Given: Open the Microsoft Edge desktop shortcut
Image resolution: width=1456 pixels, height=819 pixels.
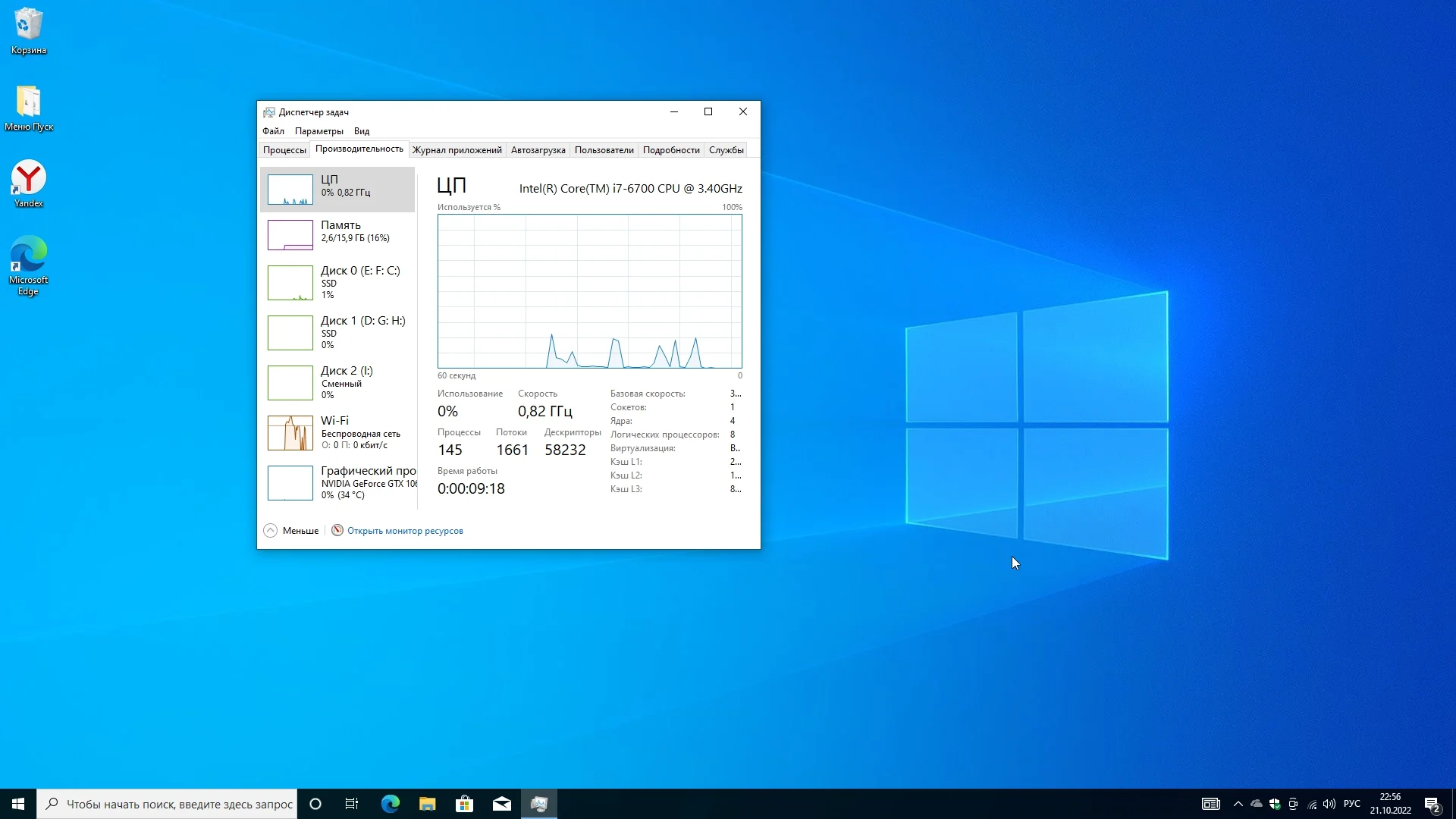Looking at the screenshot, I should [28, 264].
